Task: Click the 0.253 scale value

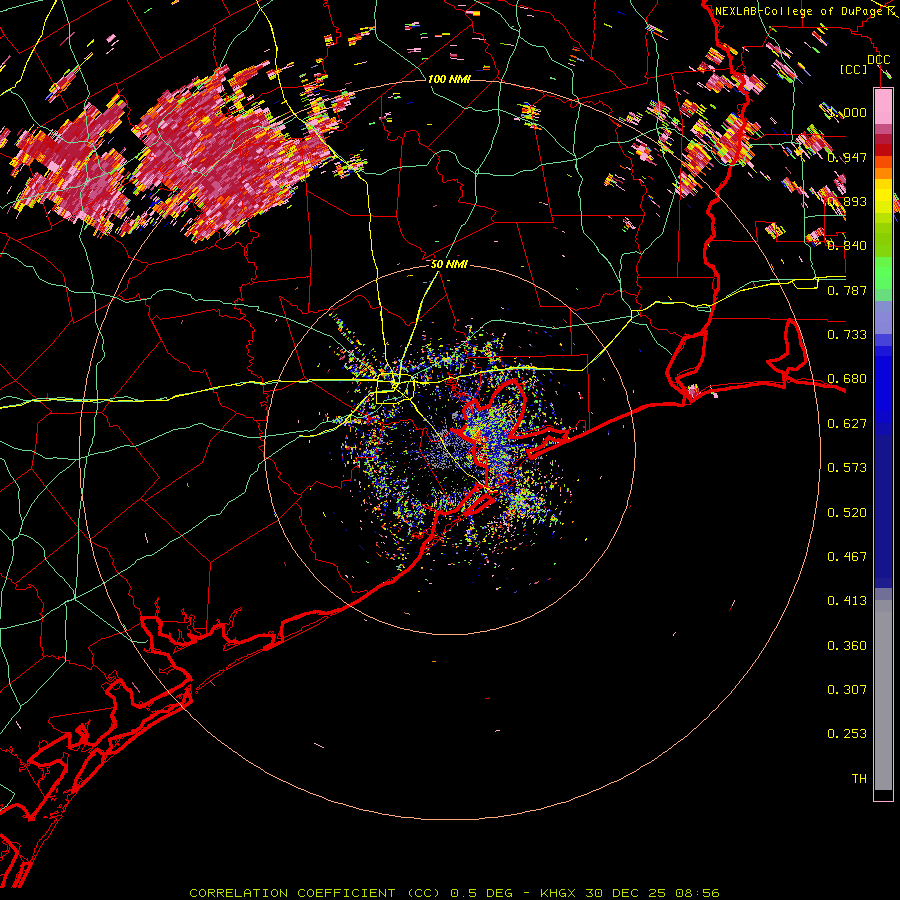Action: tap(847, 734)
